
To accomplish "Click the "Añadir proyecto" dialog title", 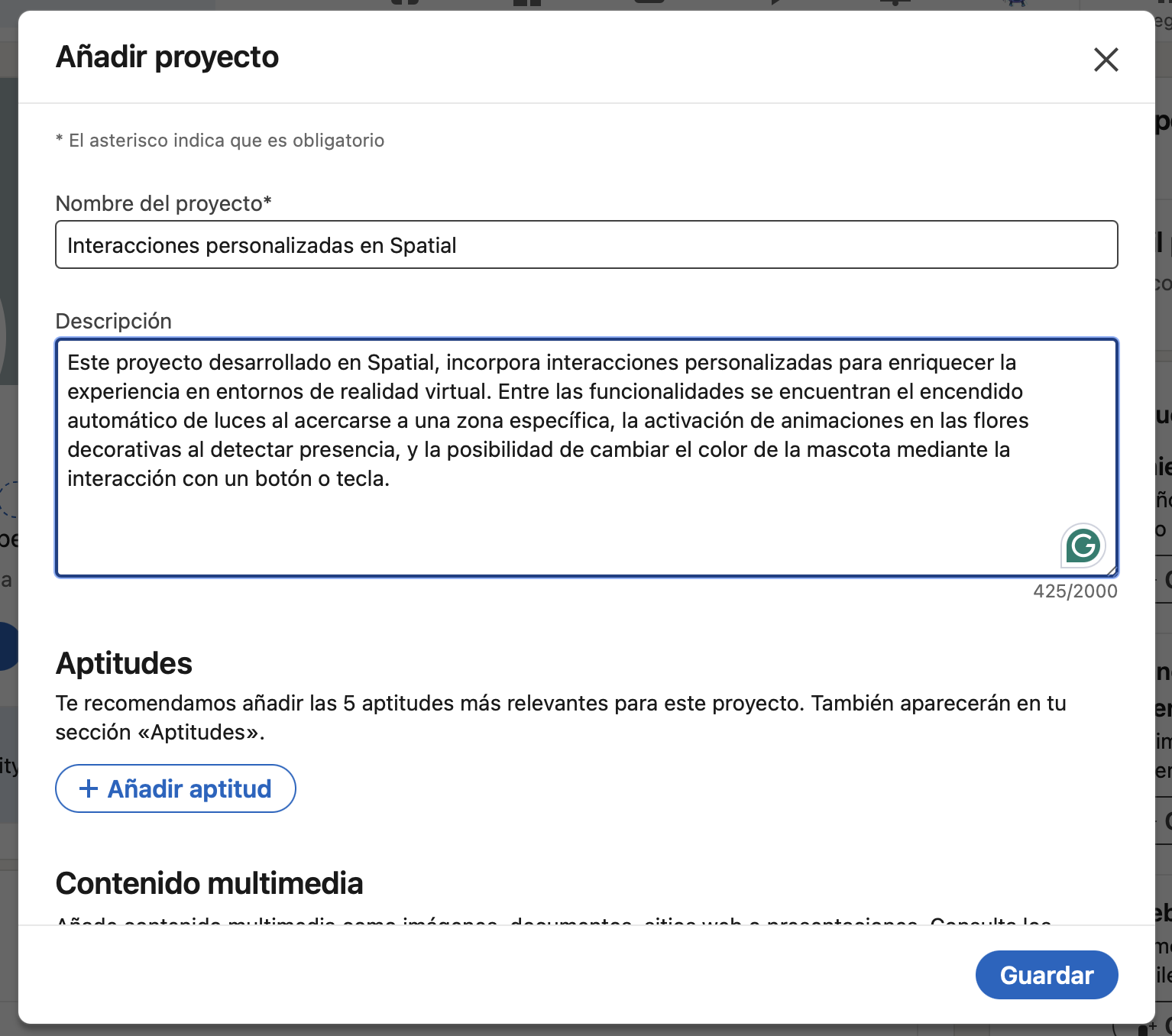I will point(167,57).
